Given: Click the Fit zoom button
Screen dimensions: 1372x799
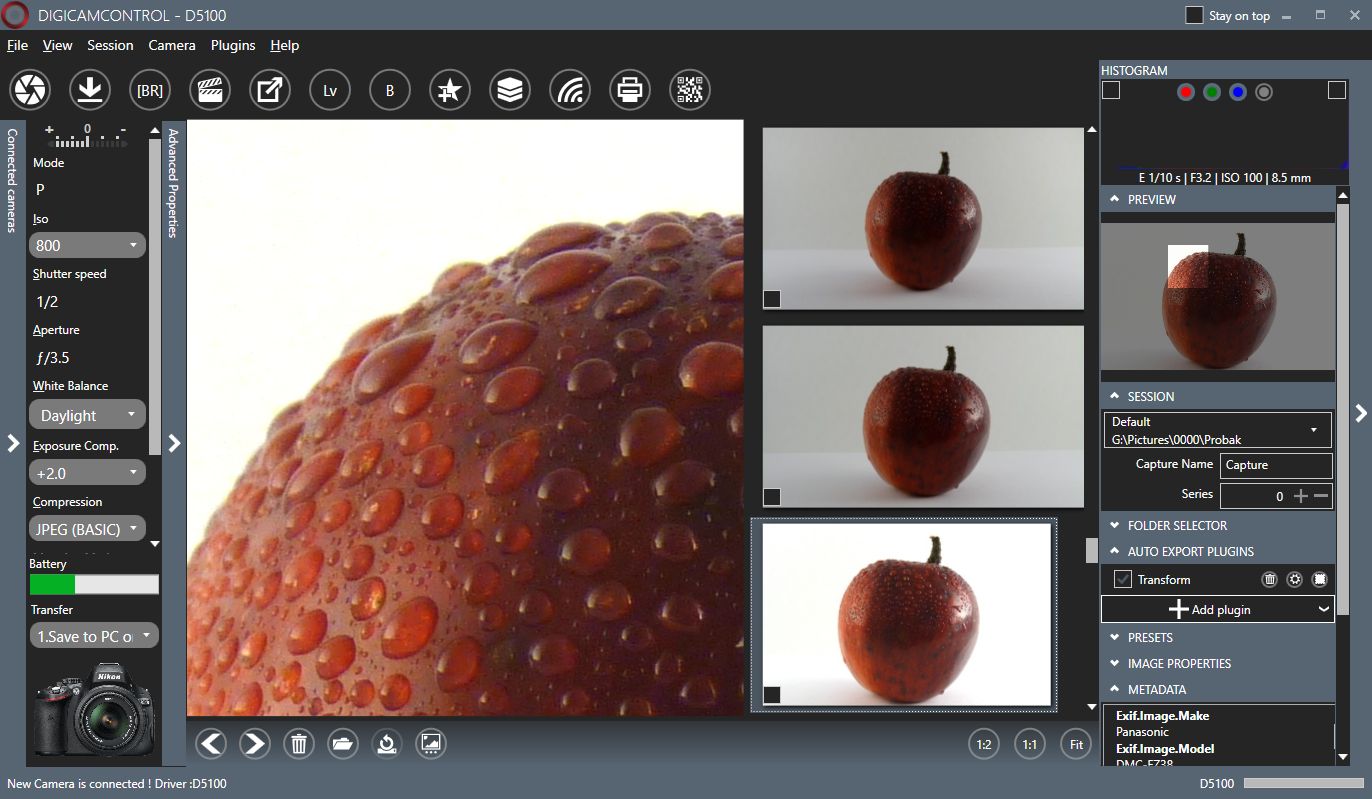Looking at the screenshot, I should [1076, 744].
